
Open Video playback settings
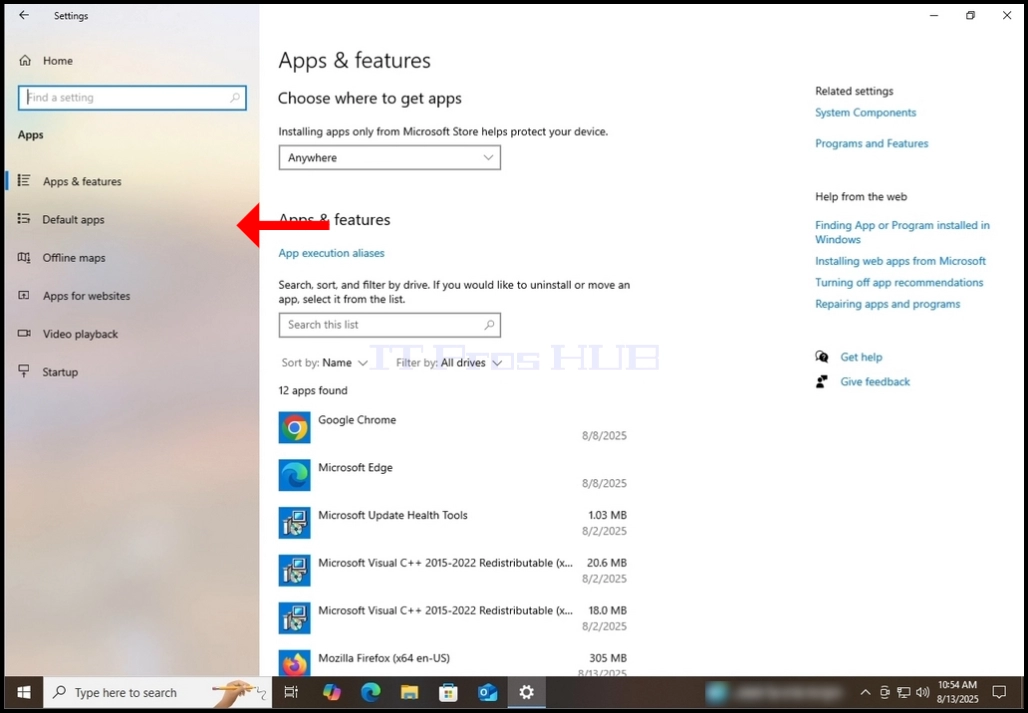tap(81, 334)
